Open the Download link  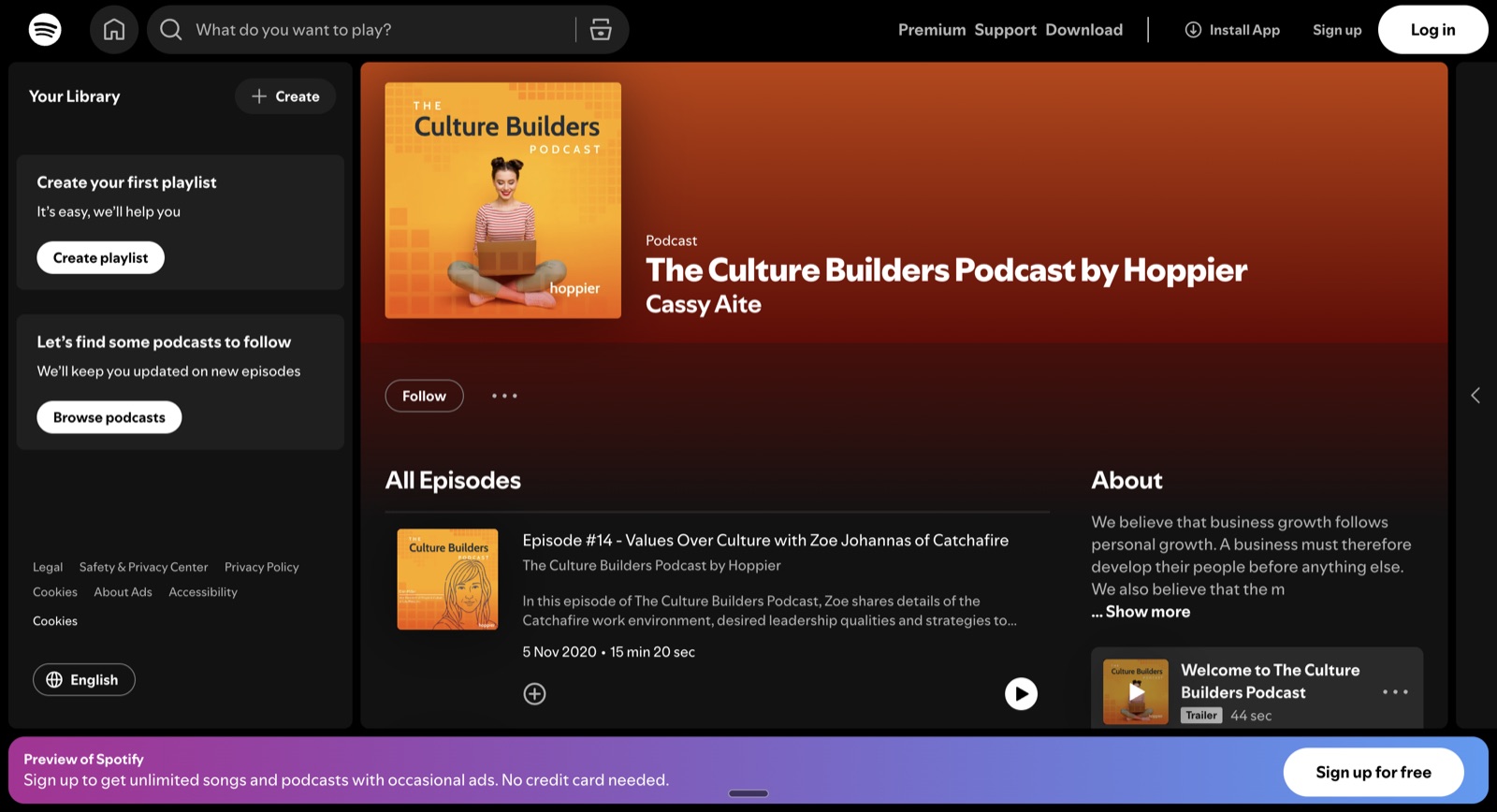(1083, 30)
